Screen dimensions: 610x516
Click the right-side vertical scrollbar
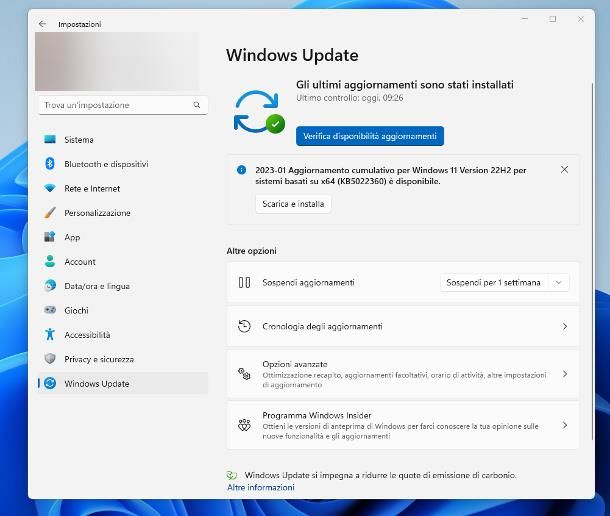pyautogui.click(x=592, y=261)
